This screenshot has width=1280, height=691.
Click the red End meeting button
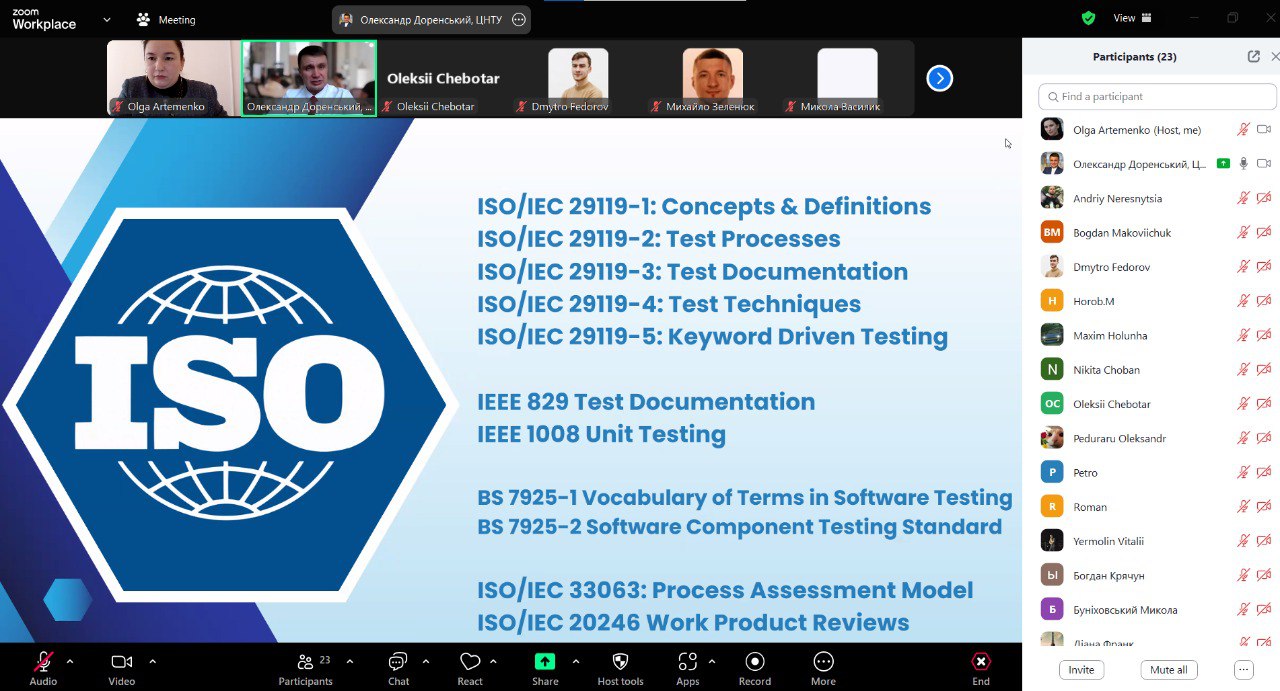click(981, 668)
